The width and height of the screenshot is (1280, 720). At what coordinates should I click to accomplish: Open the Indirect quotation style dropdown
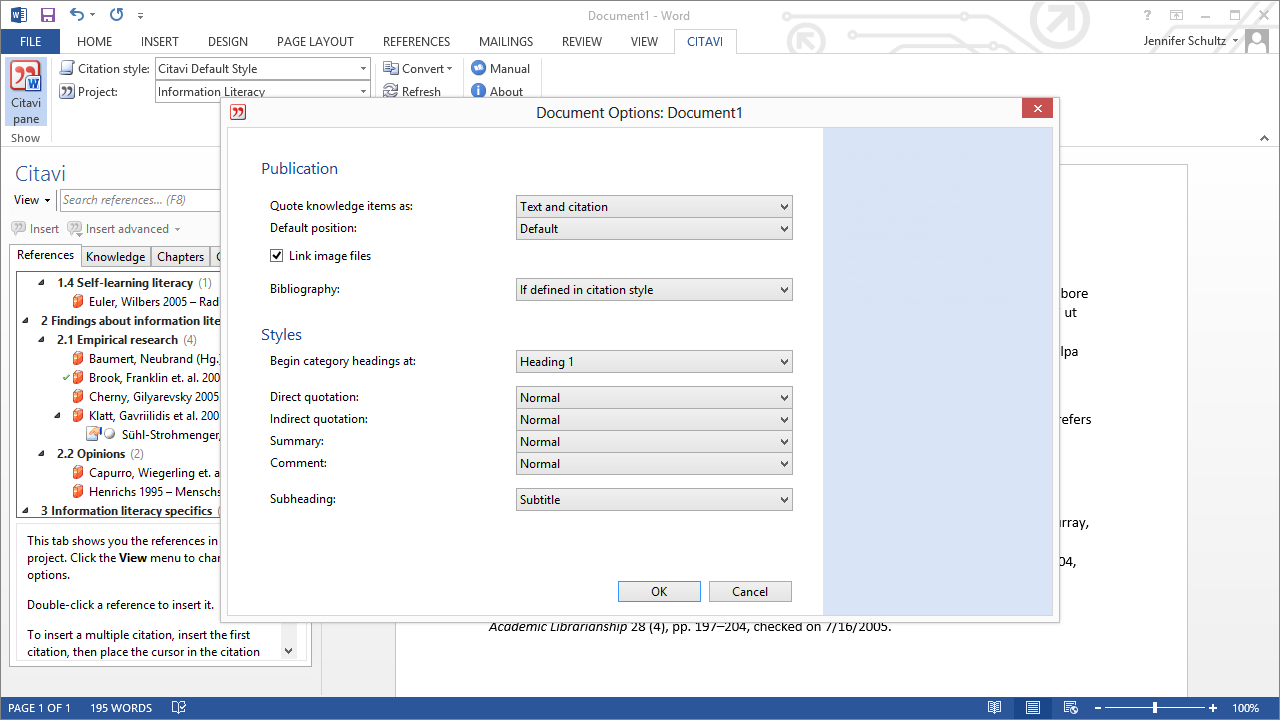[x=654, y=420]
